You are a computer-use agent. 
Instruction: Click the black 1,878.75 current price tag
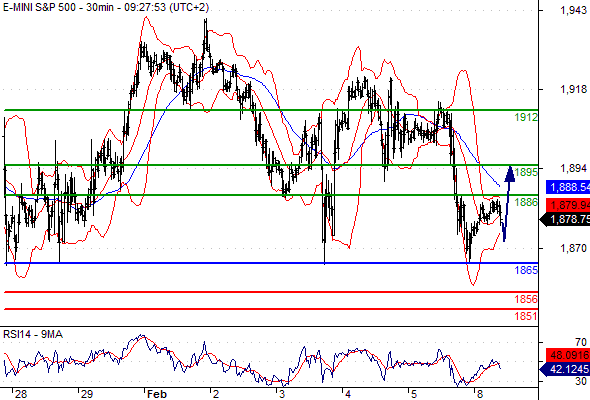566,219
